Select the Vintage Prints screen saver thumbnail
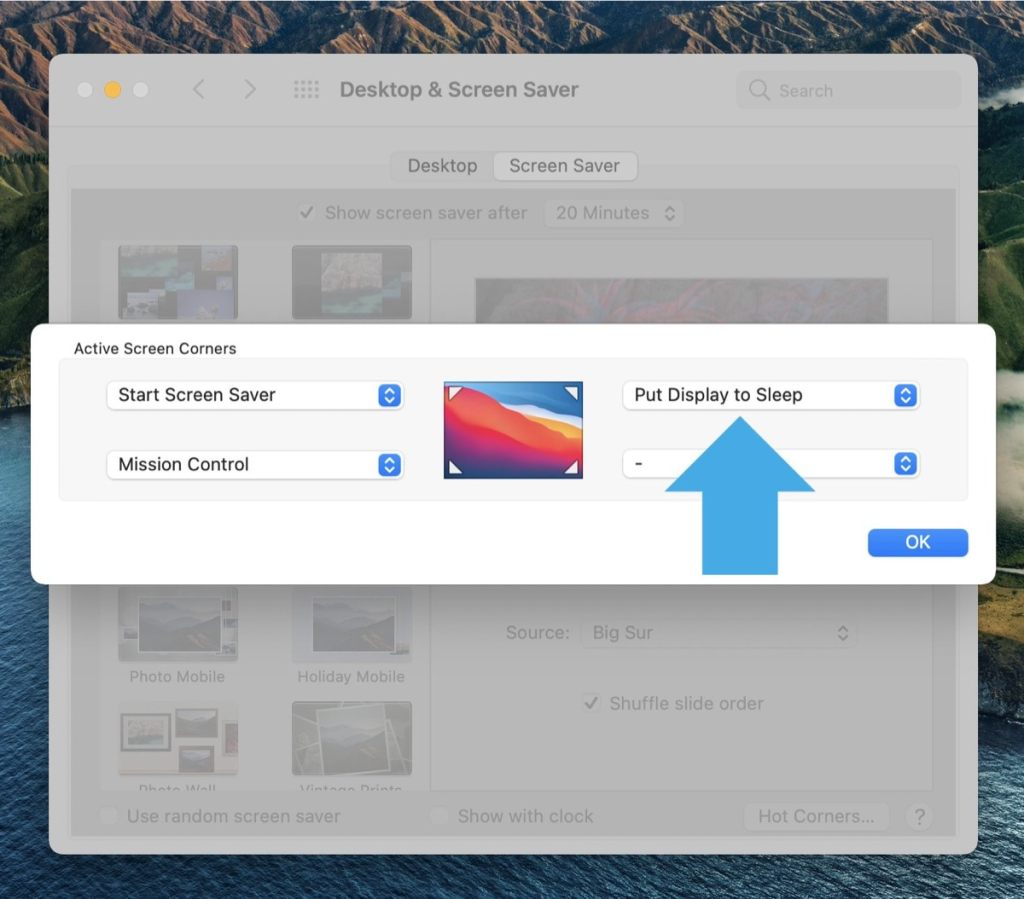 [351, 738]
